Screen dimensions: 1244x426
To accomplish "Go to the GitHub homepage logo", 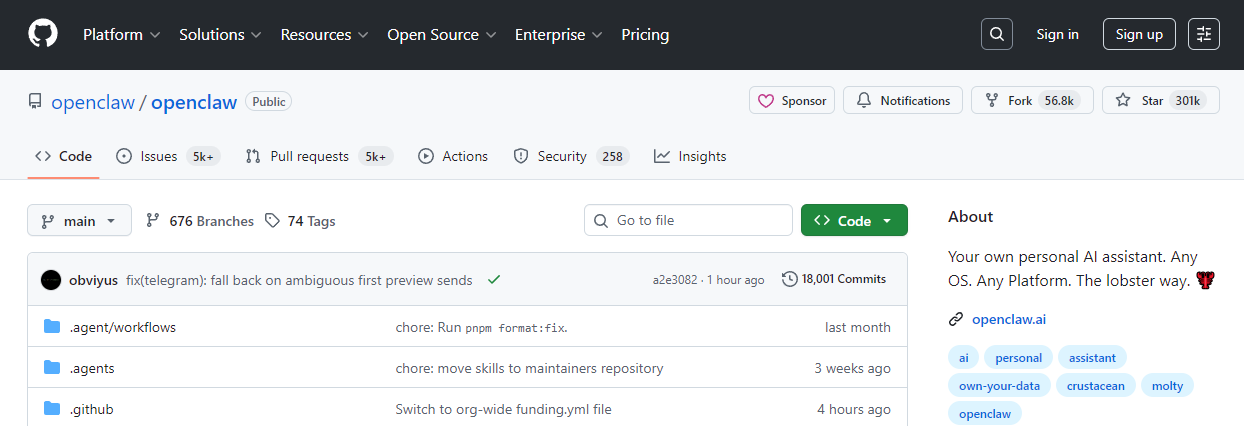I will [43, 34].
